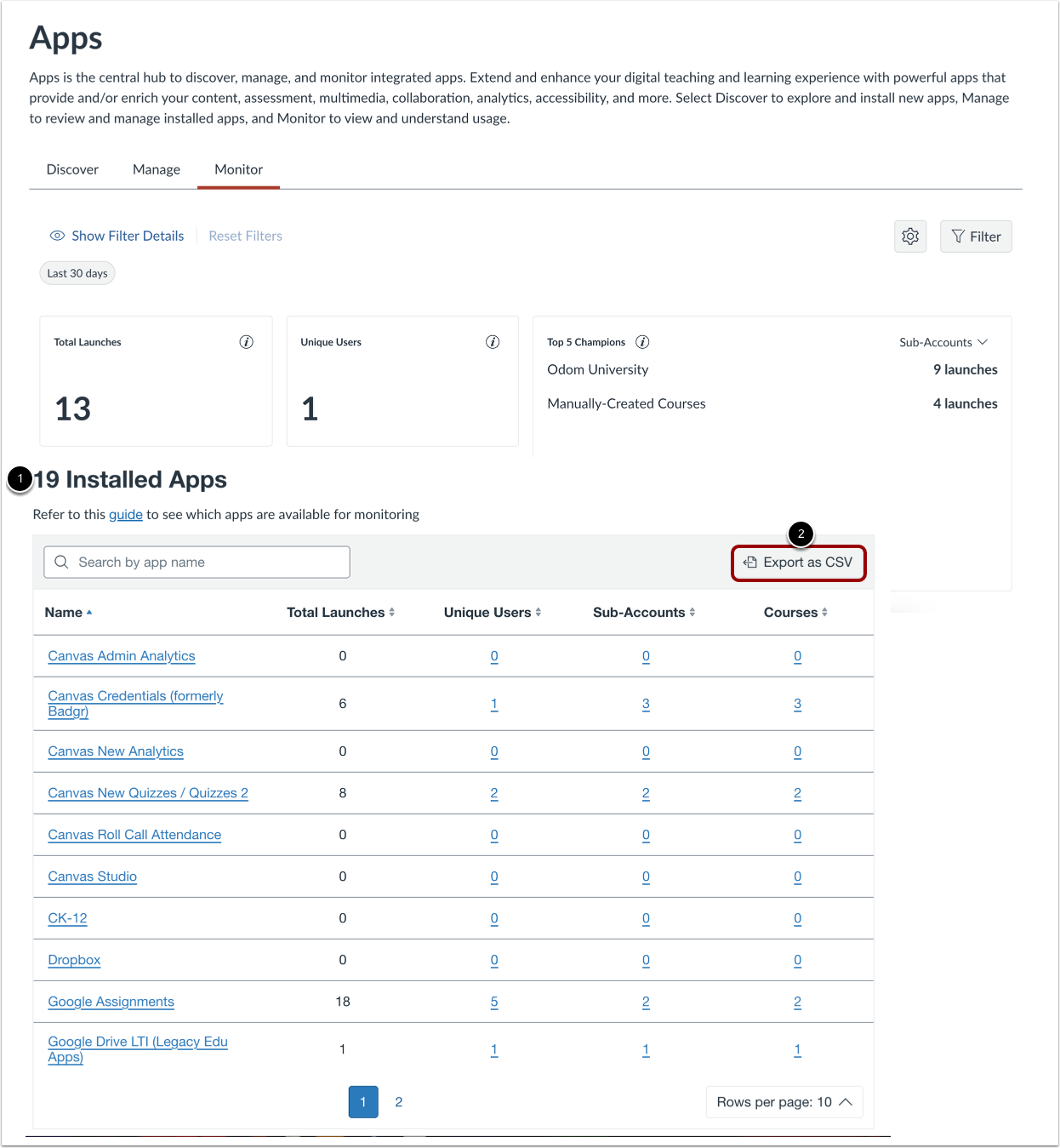Screen dimensions: 1060x1148
Task: Open the monitoring guide link
Action: 126,514
